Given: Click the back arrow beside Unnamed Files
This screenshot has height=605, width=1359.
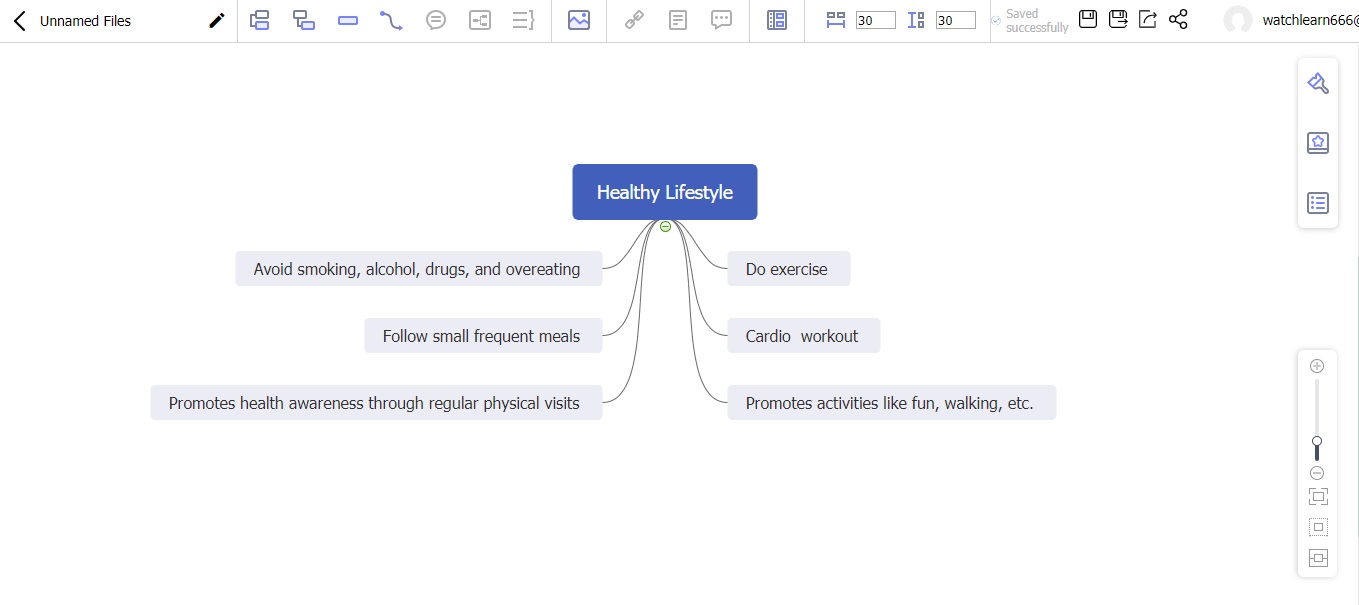Looking at the screenshot, I should [19, 21].
